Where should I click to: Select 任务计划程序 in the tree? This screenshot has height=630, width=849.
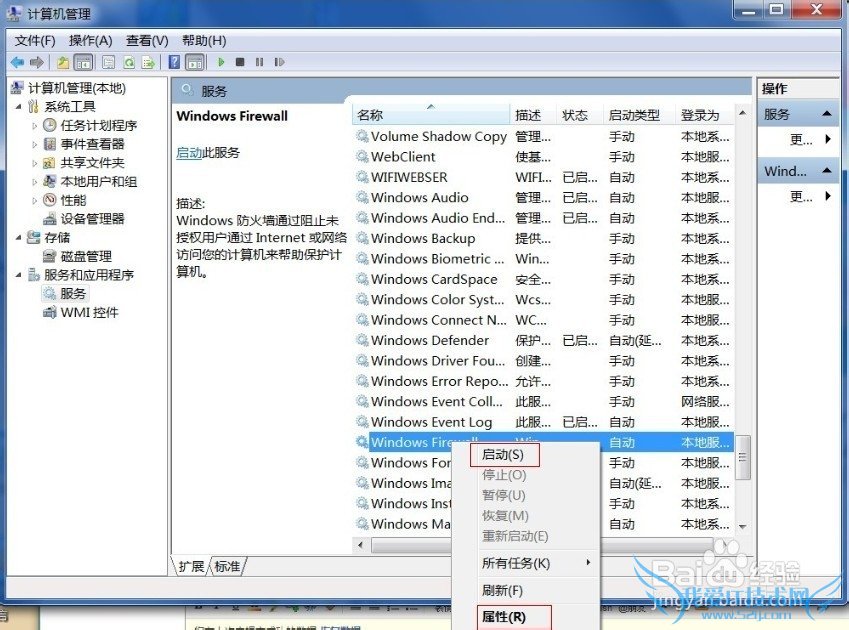point(99,126)
